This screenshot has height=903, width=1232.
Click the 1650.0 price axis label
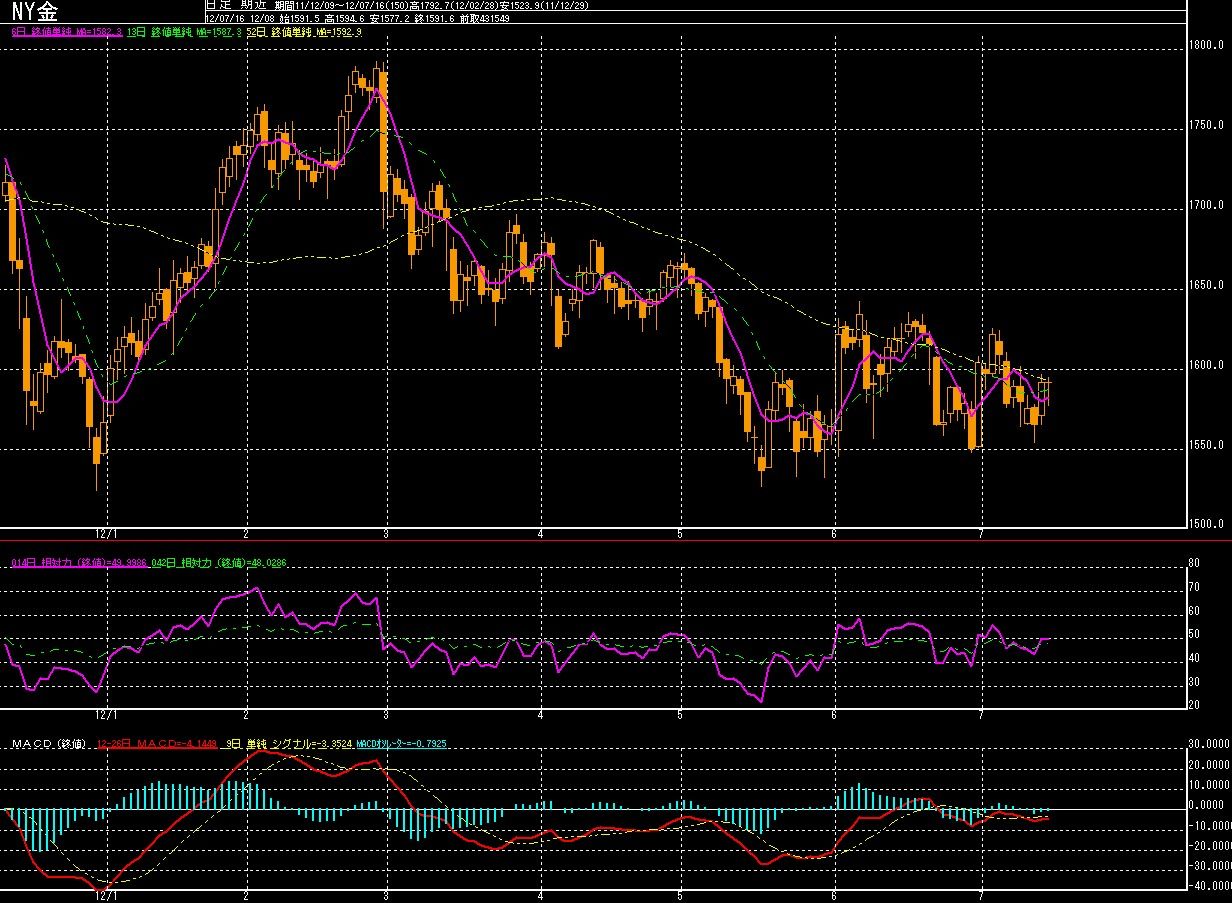1206,285
